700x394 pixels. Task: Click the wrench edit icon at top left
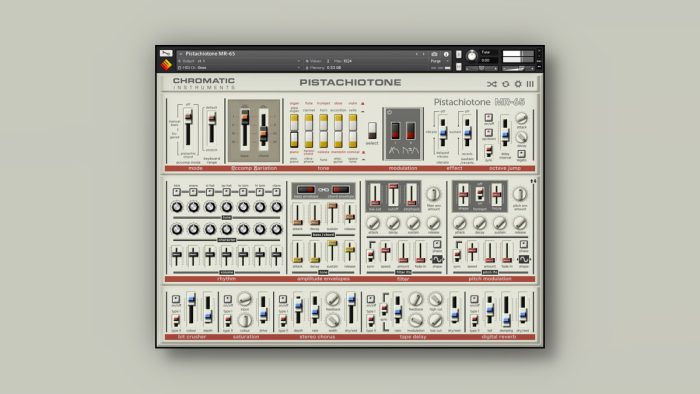[166, 53]
